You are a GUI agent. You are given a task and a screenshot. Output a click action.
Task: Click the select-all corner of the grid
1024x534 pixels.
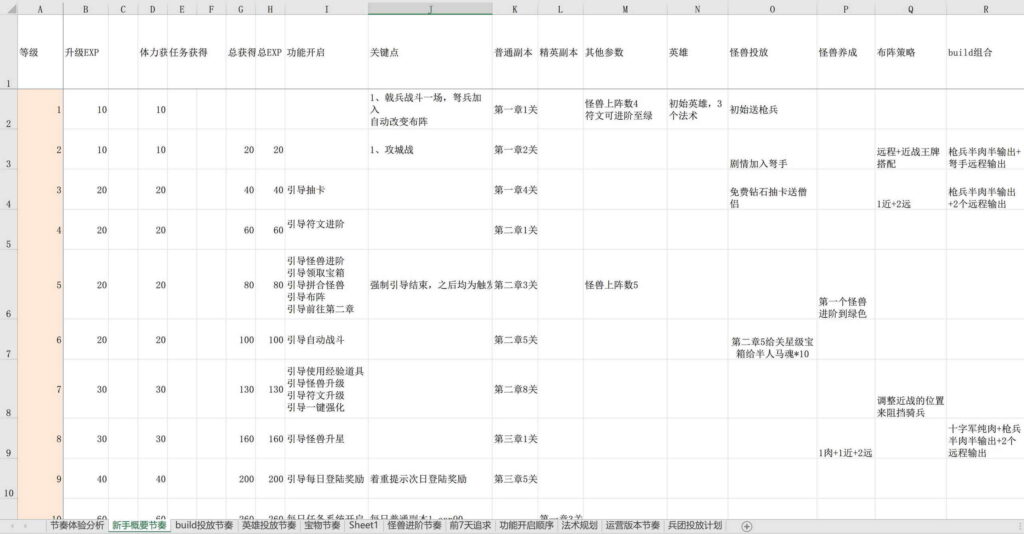tap(7, 8)
